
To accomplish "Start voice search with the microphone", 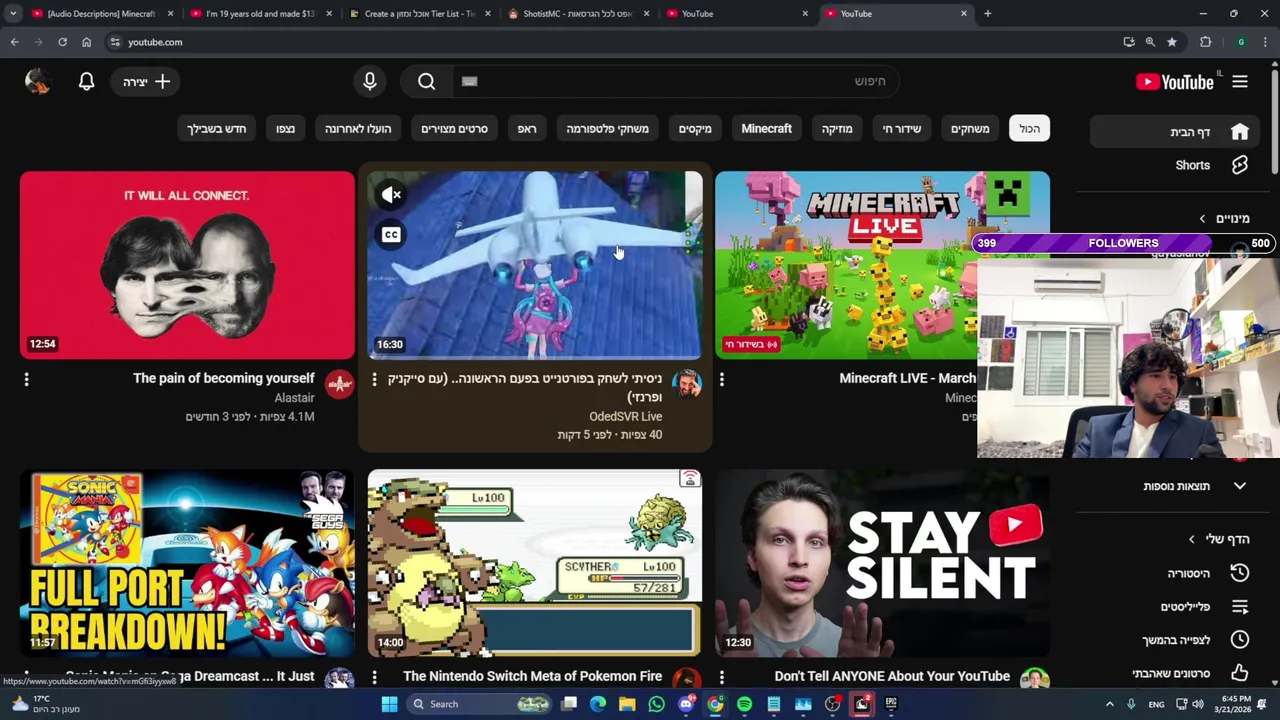I will point(370,82).
